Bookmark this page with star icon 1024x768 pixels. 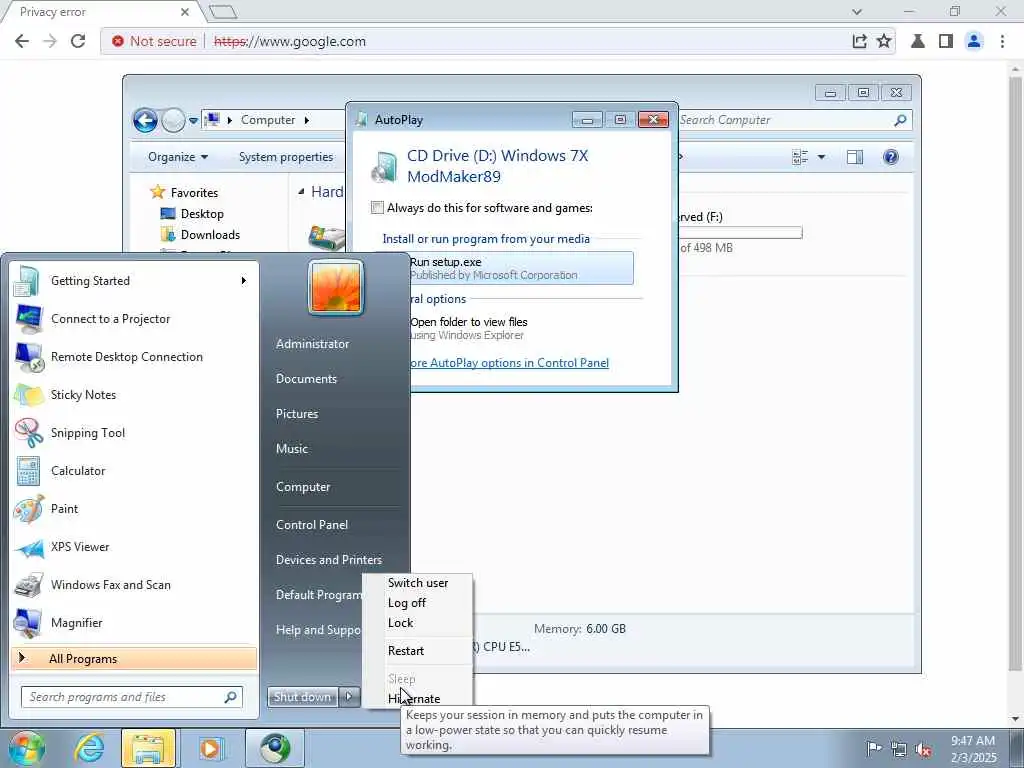coord(884,41)
